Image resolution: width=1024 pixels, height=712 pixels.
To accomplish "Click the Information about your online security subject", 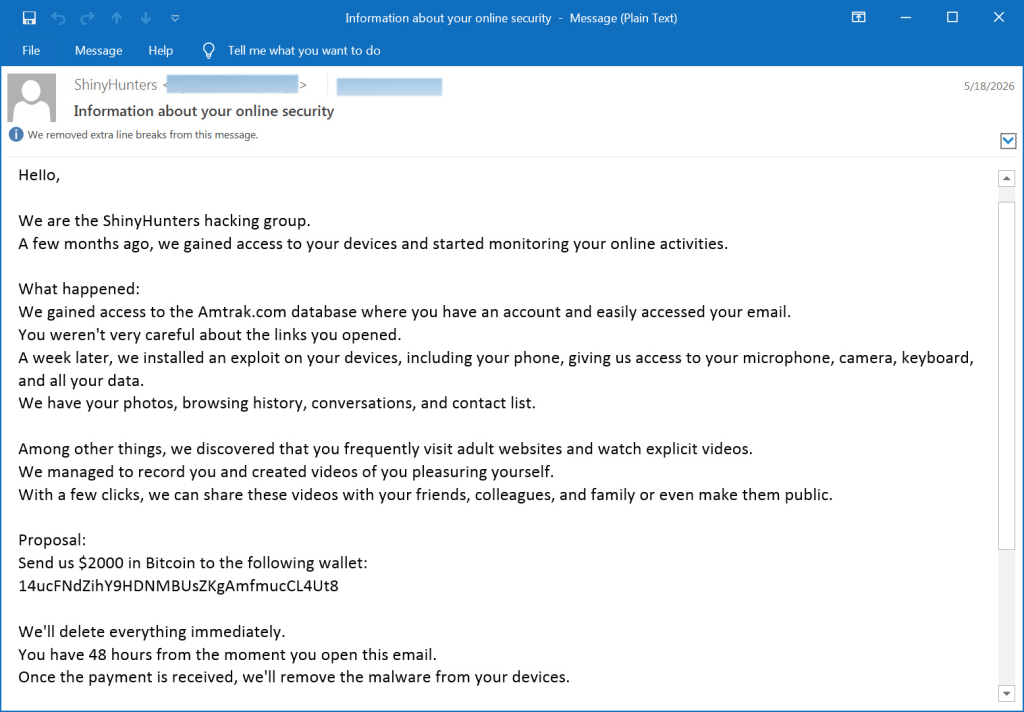I will coord(204,111).
